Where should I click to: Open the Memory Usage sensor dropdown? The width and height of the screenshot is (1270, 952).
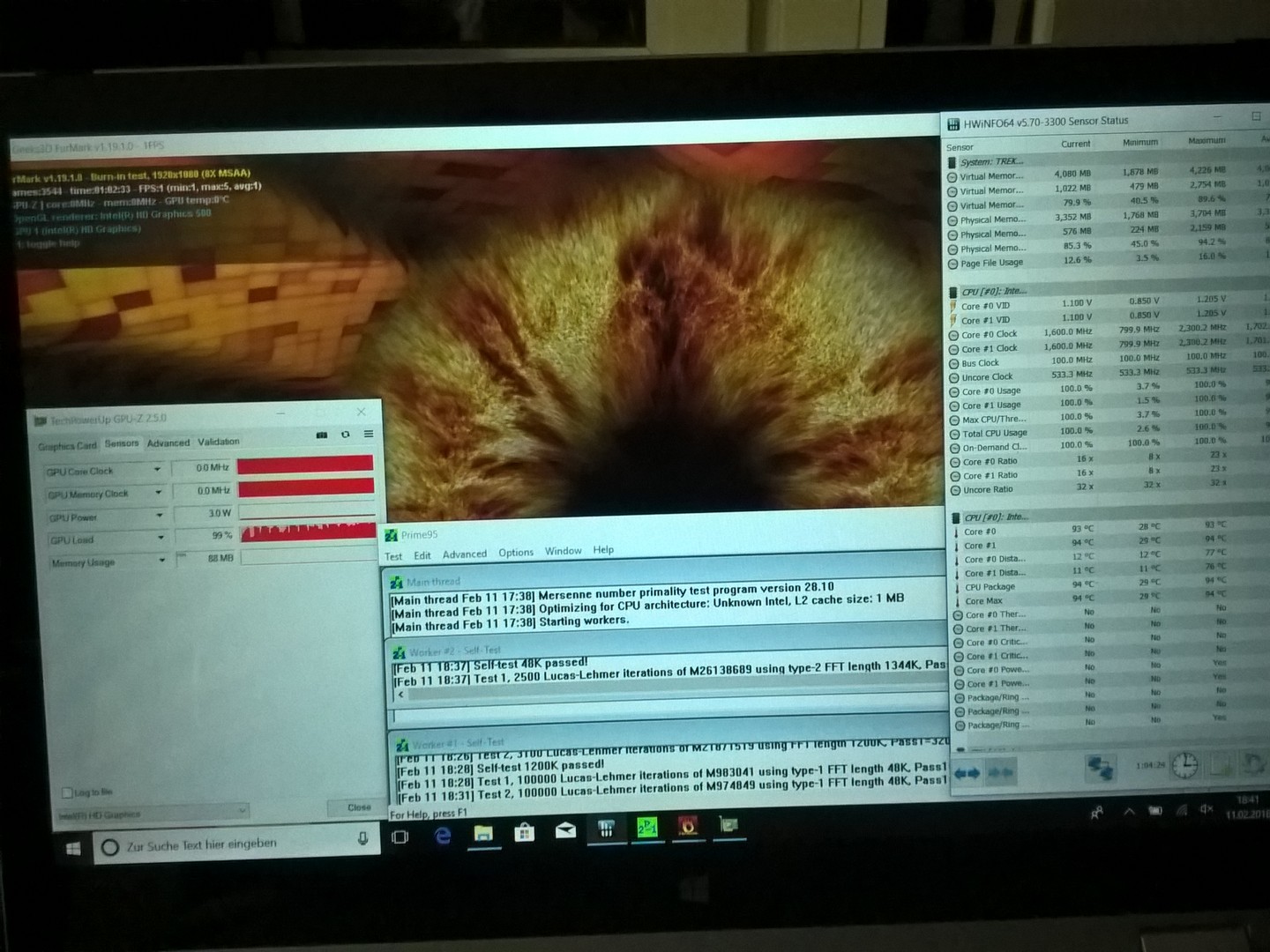tap(162, 561)
